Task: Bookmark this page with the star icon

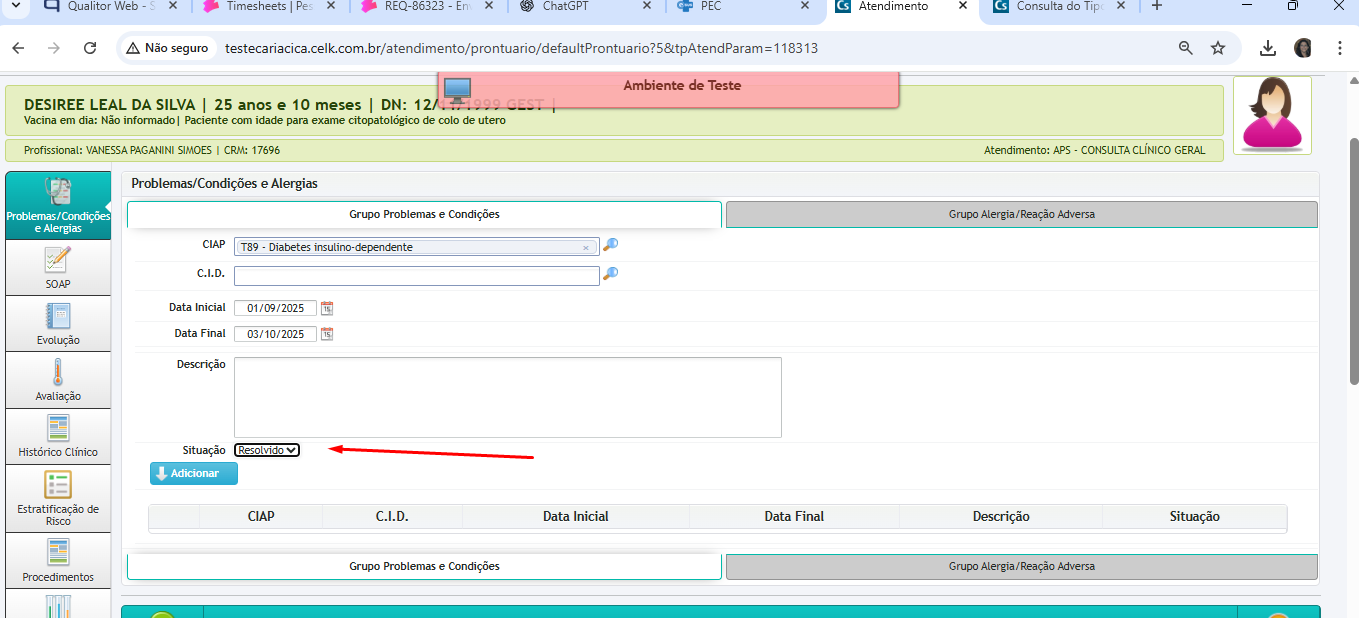Action: coord(1218,48)
